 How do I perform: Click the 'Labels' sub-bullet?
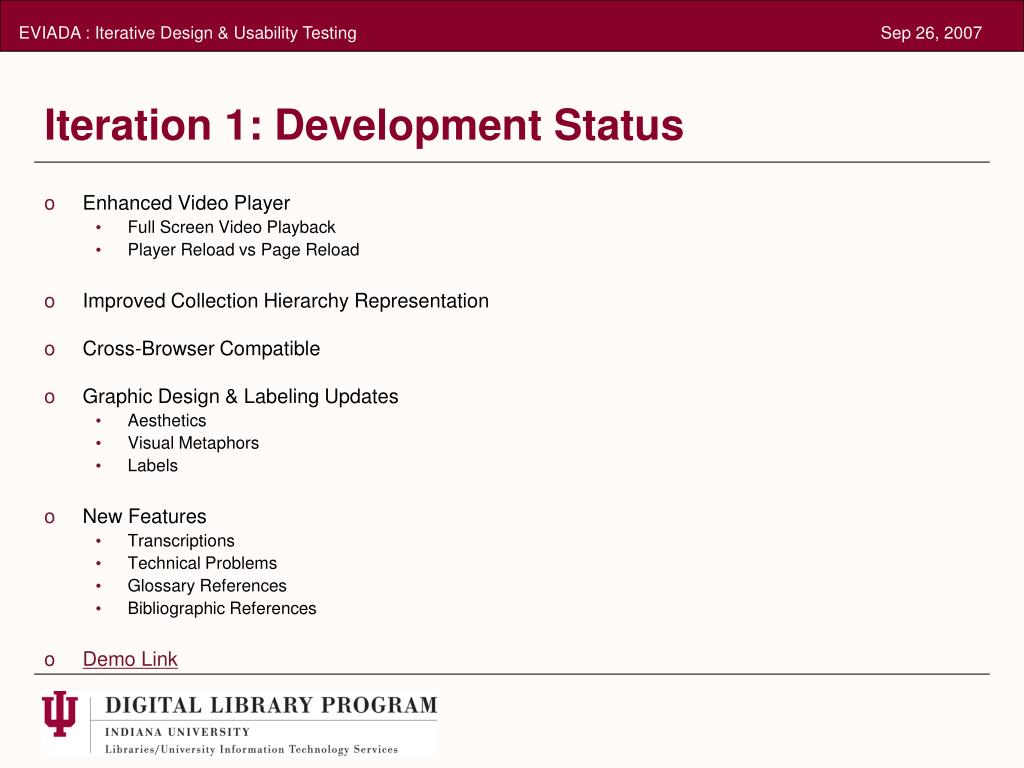tap(153, 466)
